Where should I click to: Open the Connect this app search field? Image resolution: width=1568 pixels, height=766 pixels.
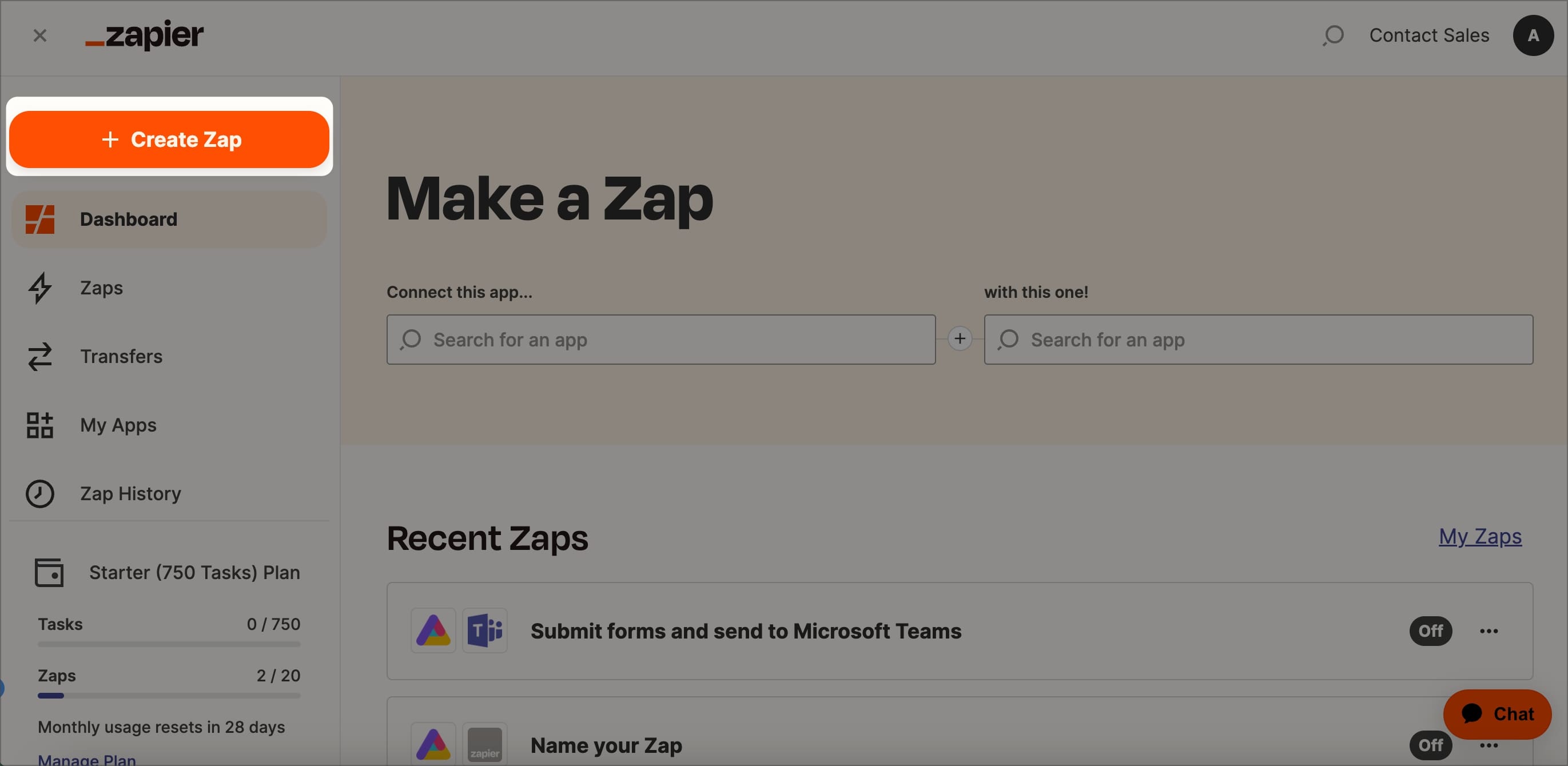coord(661,339)
